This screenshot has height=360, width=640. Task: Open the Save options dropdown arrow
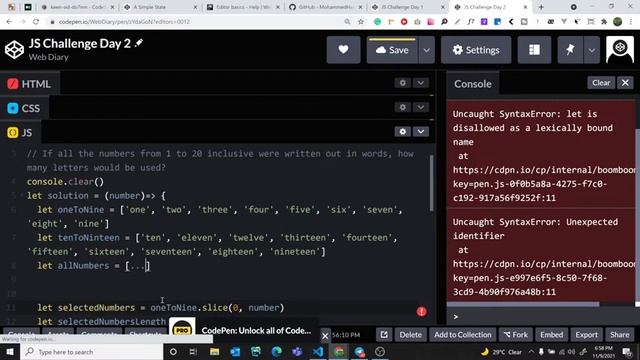pyautogui.click(x=427, y=50)
